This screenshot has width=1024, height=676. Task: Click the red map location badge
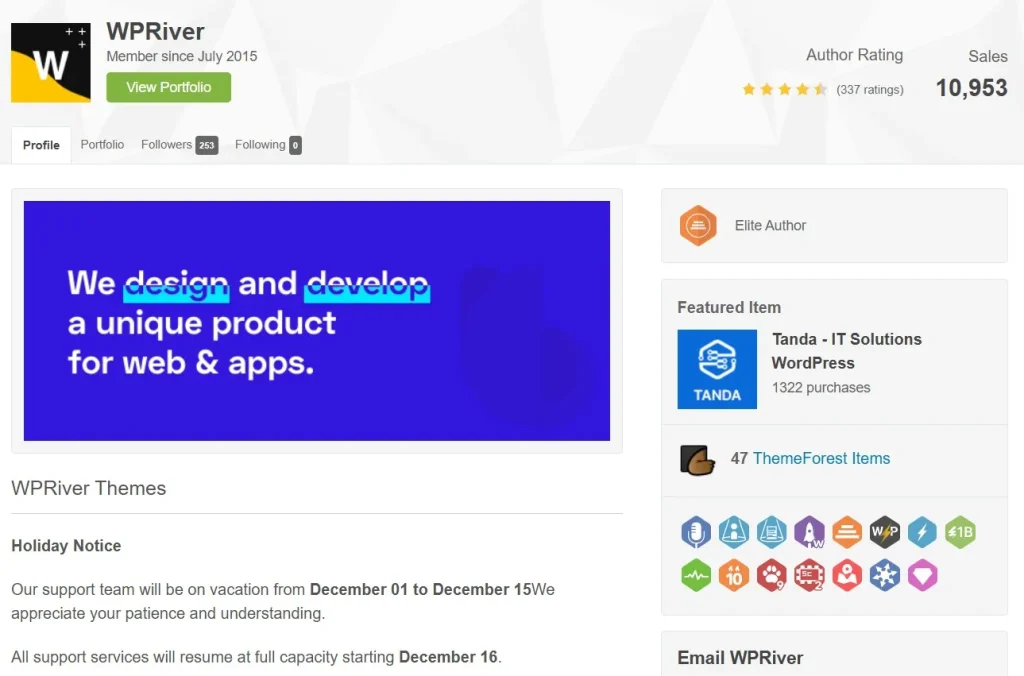click(847, 575)
